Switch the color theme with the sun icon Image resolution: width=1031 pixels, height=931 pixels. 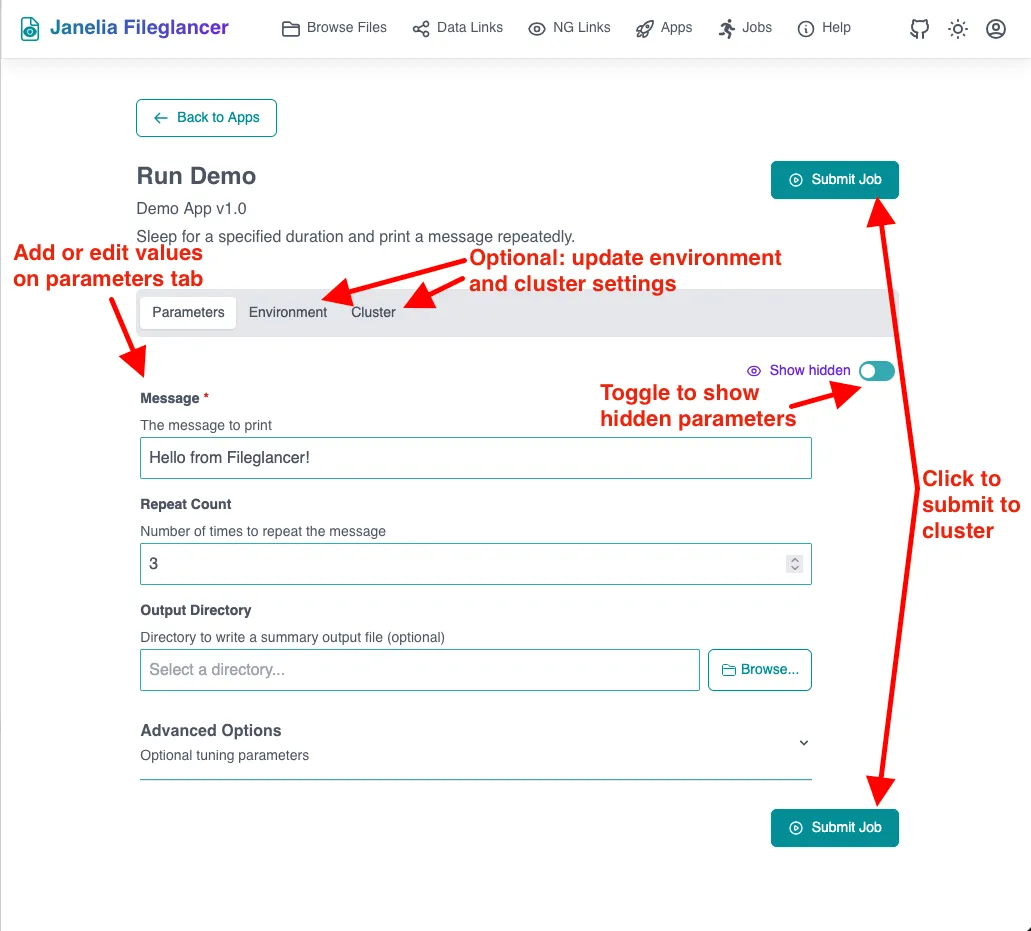pyautogui.click(x=957, y=29)
